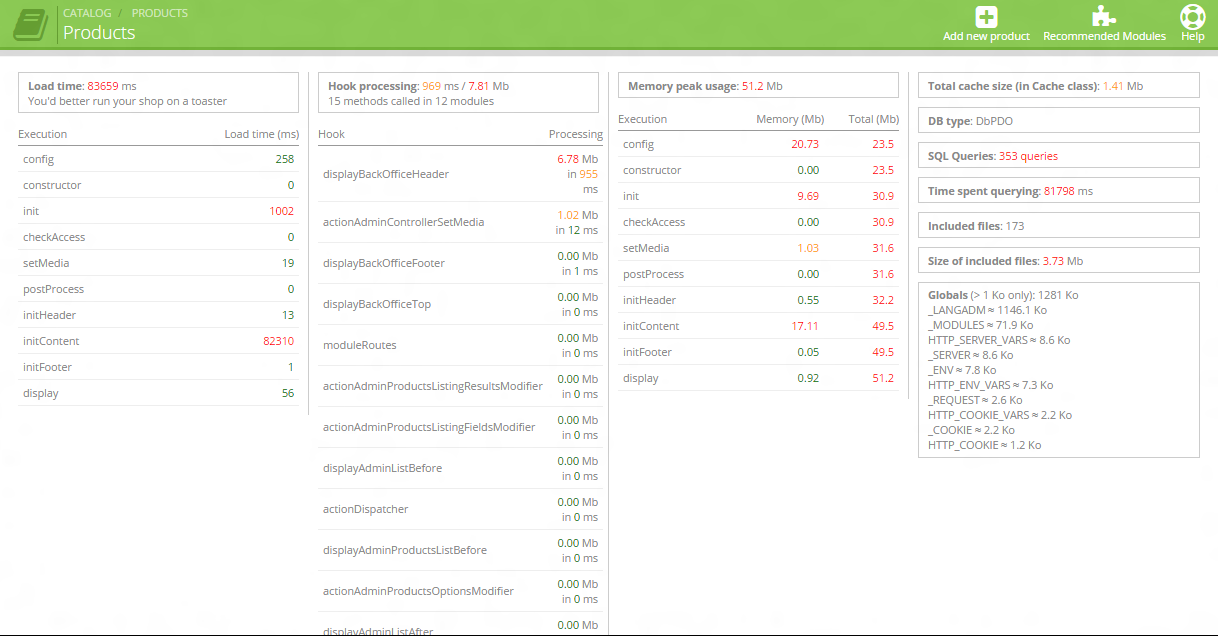The width and height of the screenshot is (1218, 636).
Task: Select initContent memory value 17.11
Action: coord(805,326)
